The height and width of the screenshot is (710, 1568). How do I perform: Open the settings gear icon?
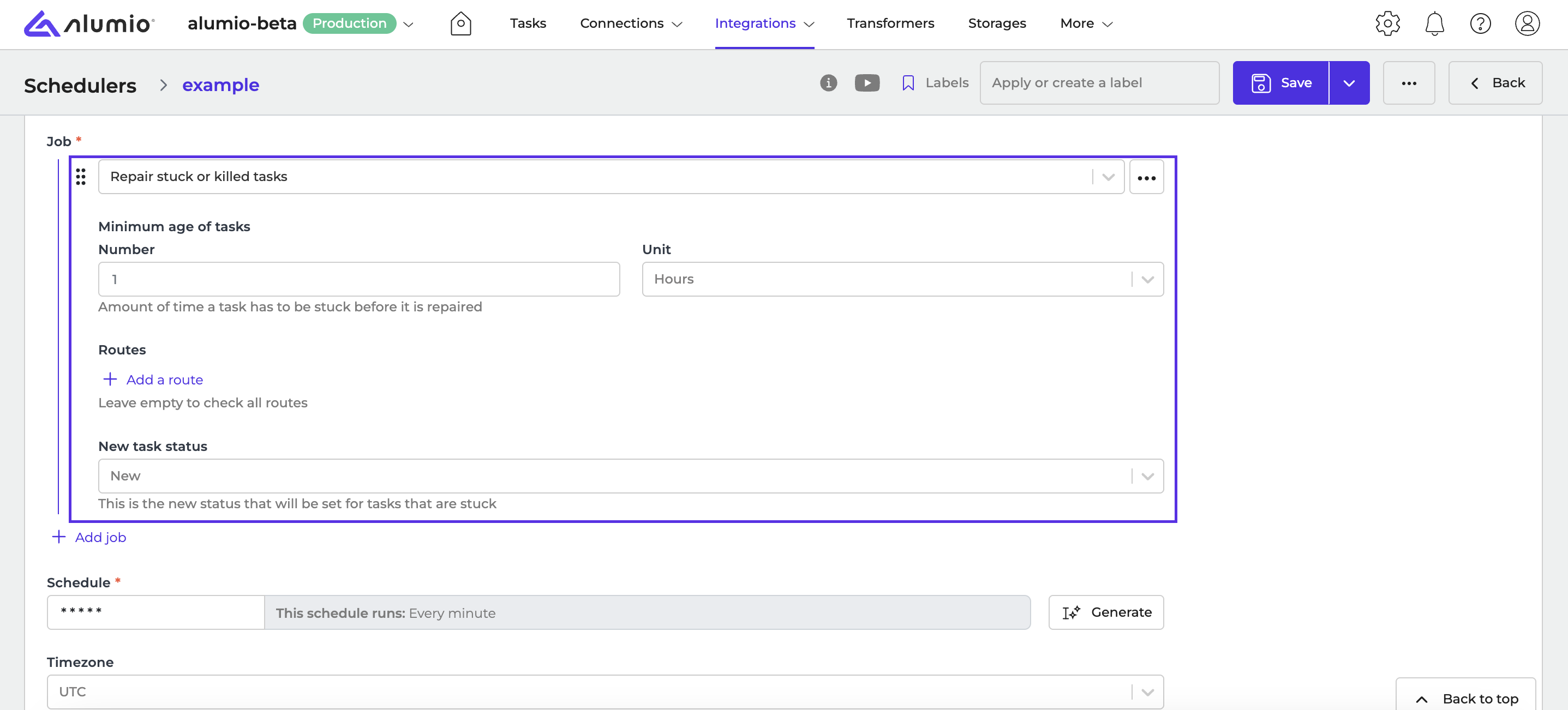click(x=1387, y=24)
